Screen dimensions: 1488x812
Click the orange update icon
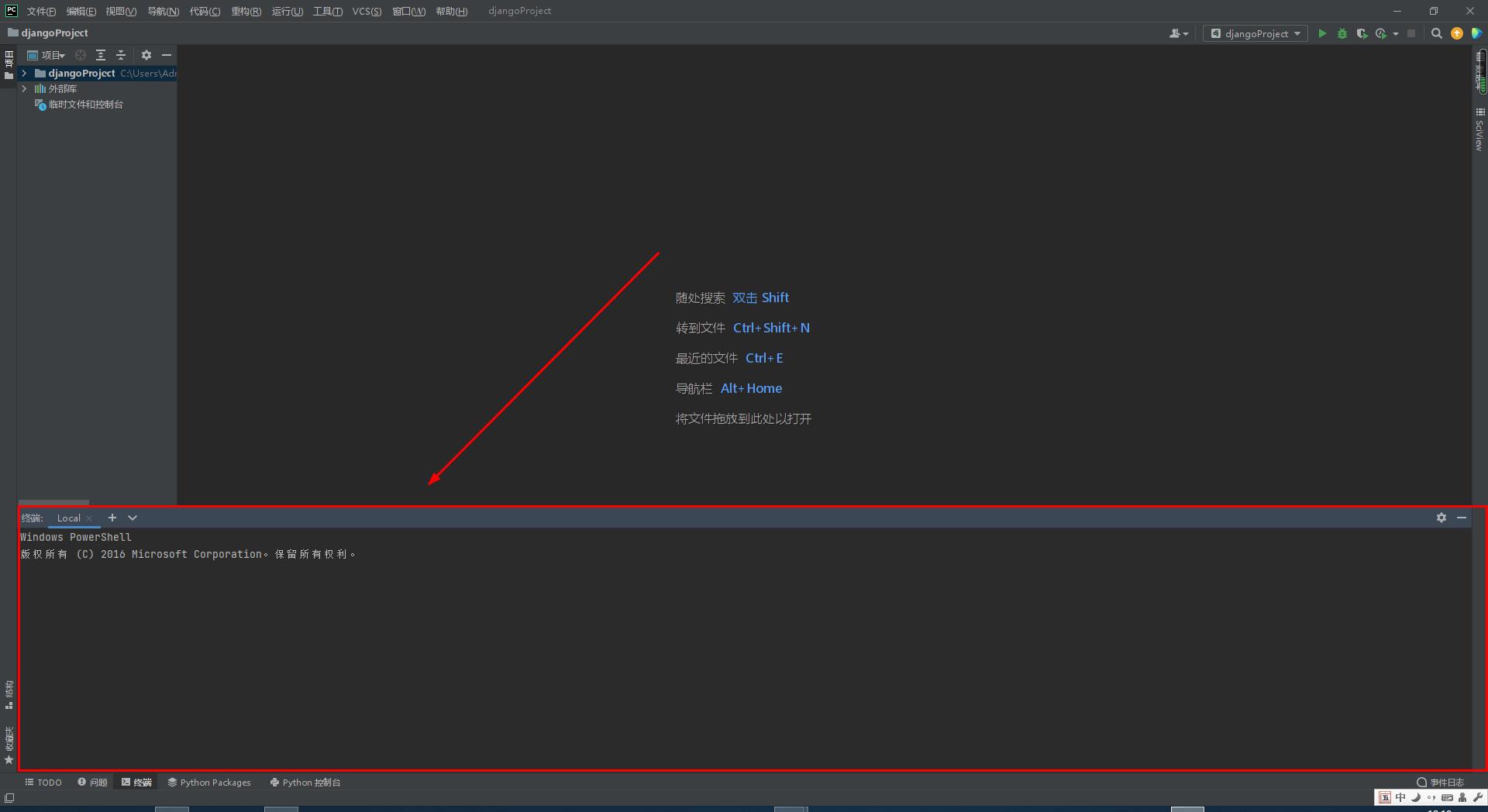pos(1457,33)
